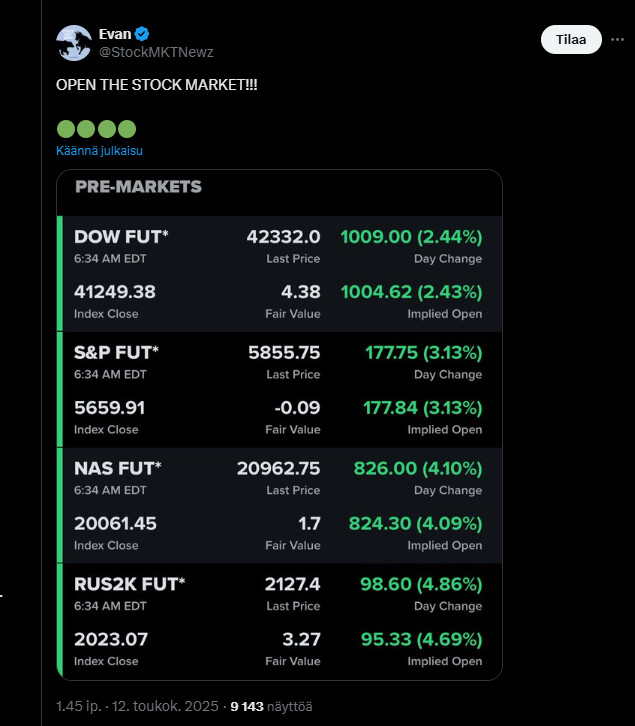The image size is (635, 726).
Task: Click the last green circle emoji
Action: [127, 129]
